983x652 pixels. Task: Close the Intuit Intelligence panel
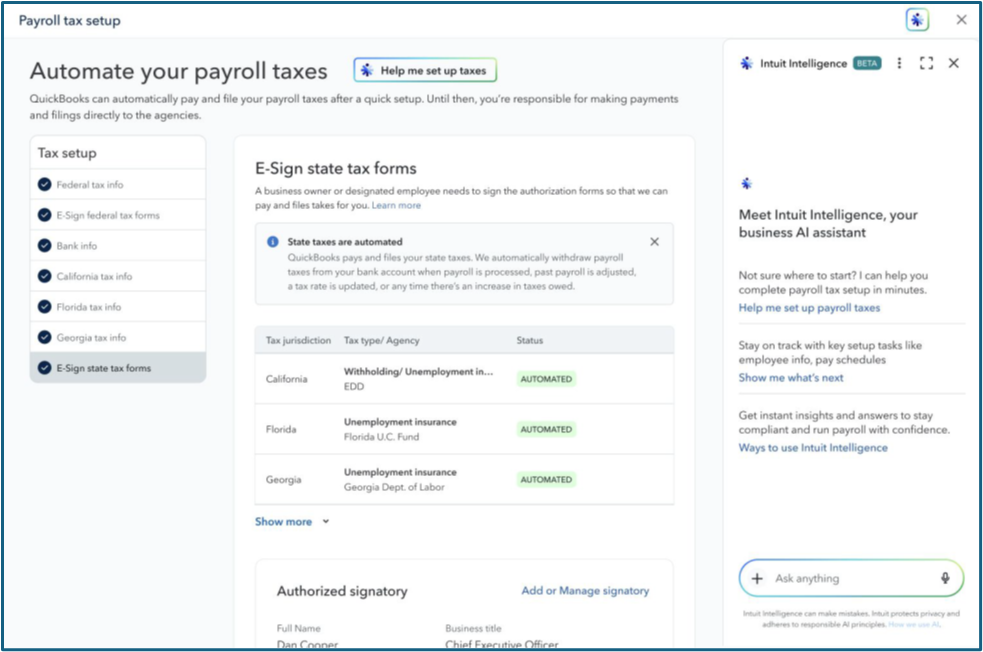tap(953, 63)
